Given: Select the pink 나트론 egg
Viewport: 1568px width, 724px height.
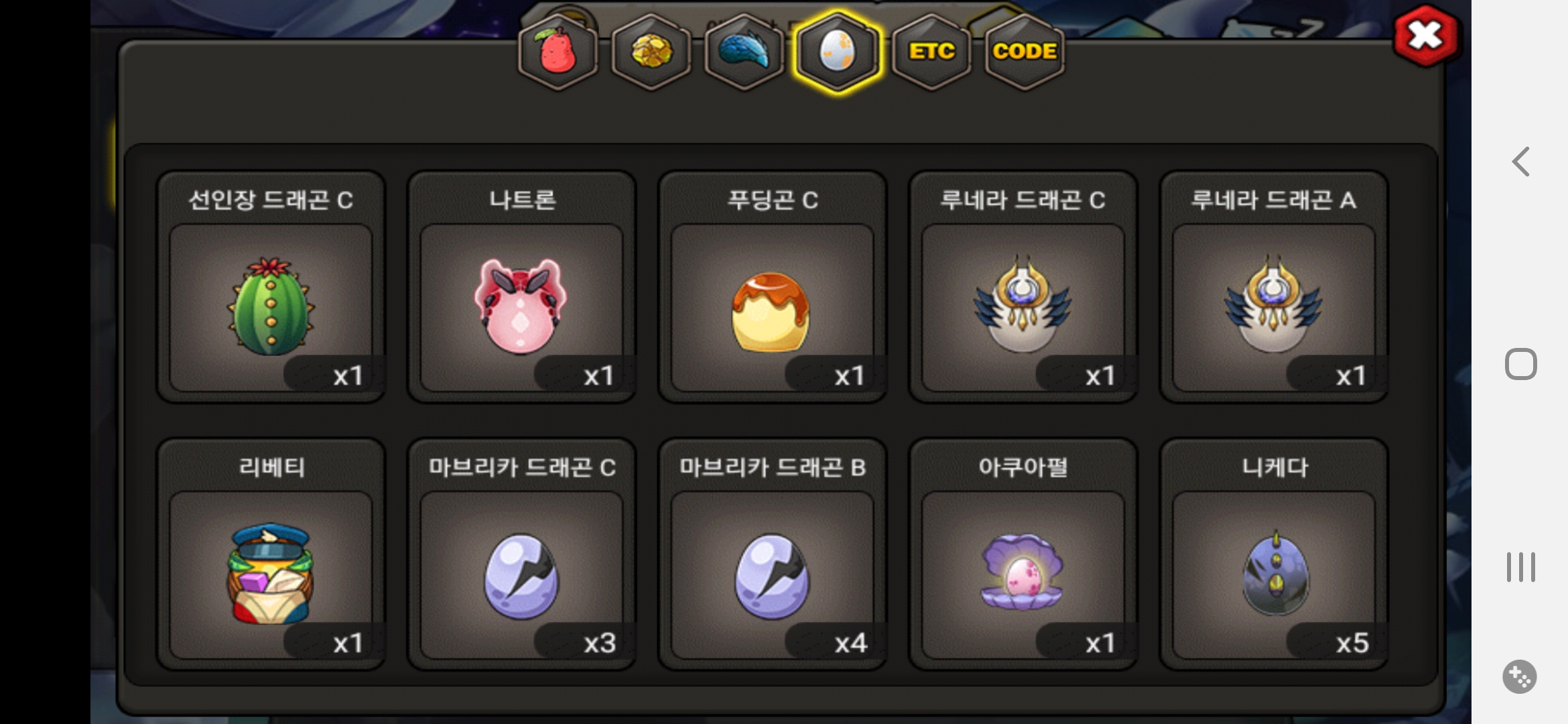Looking at the screenshot, I should (x=521, y=287).
